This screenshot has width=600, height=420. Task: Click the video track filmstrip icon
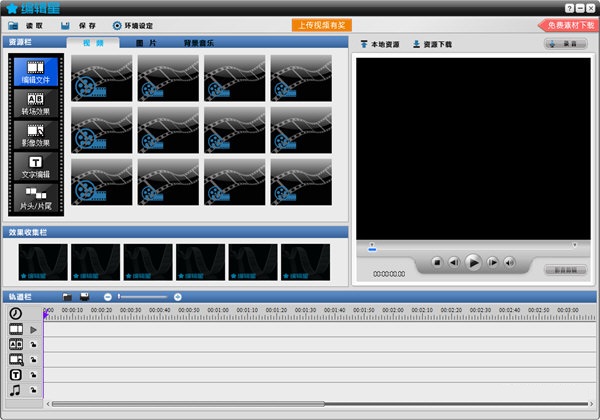(x=16, y=329)
